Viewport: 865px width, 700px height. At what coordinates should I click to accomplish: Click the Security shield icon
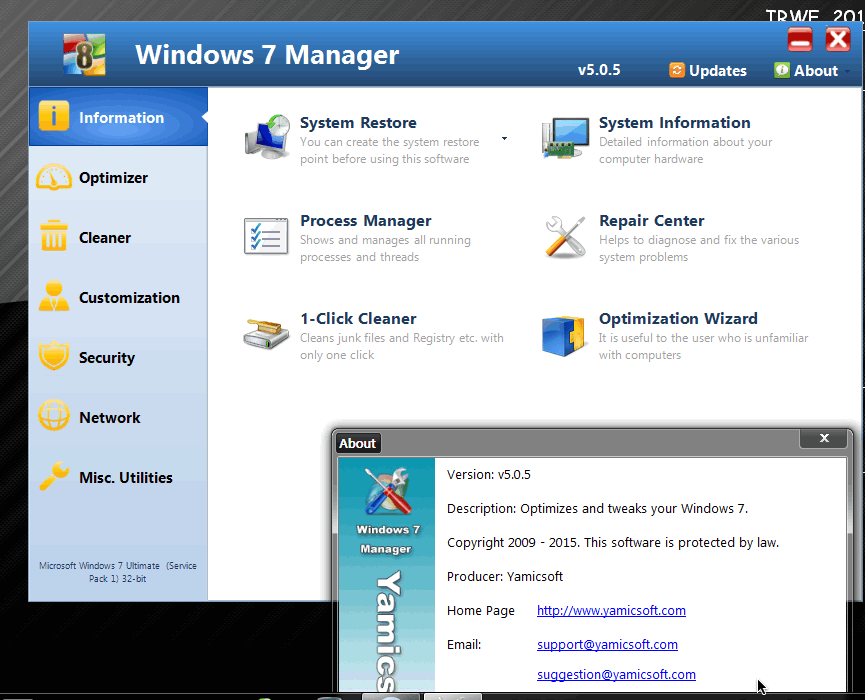click(x=54, y=356)
